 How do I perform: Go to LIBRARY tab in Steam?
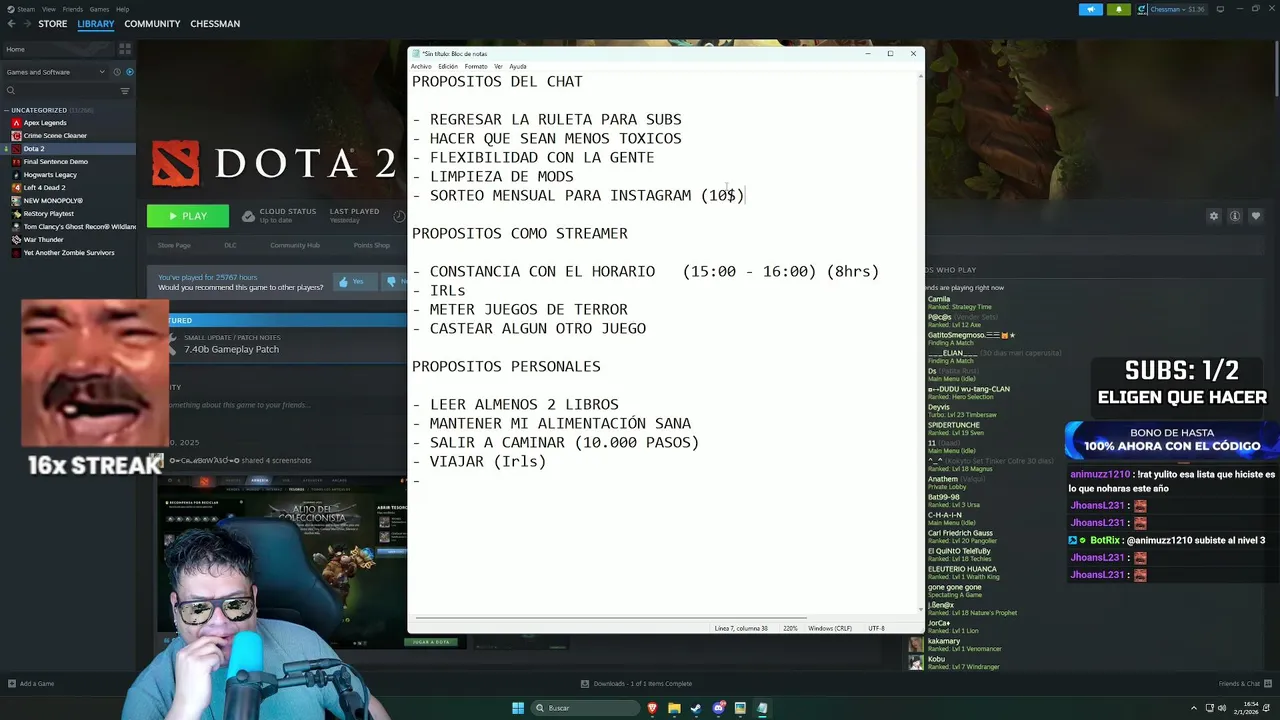[x=96, y=24]
